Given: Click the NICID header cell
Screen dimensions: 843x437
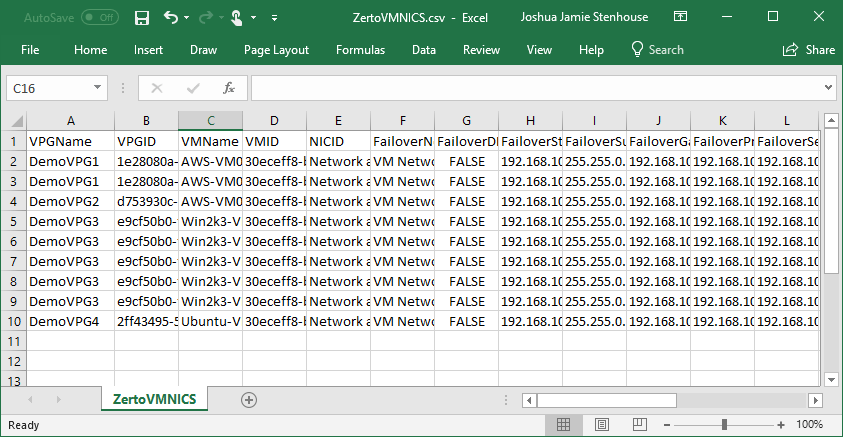Looking at the screenshot, I should [x=338, y=142].
